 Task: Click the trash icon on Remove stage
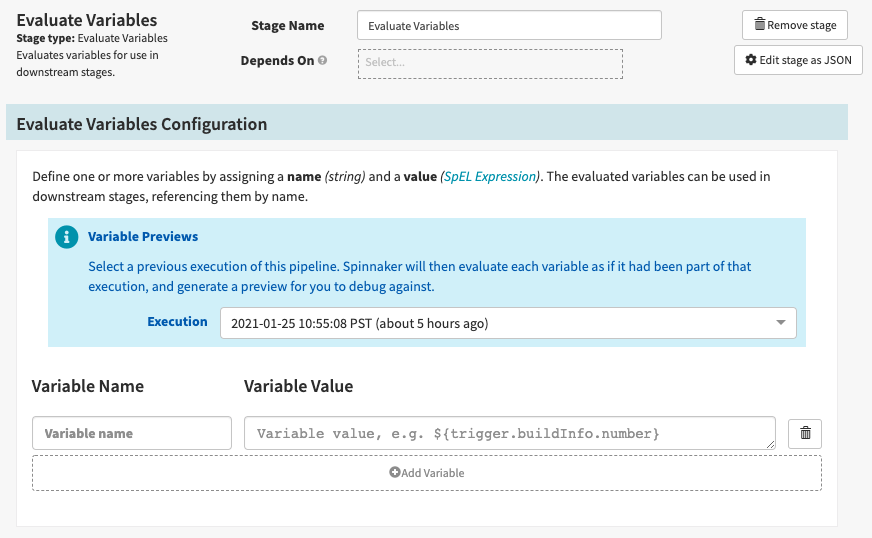(x=760, y=25)
